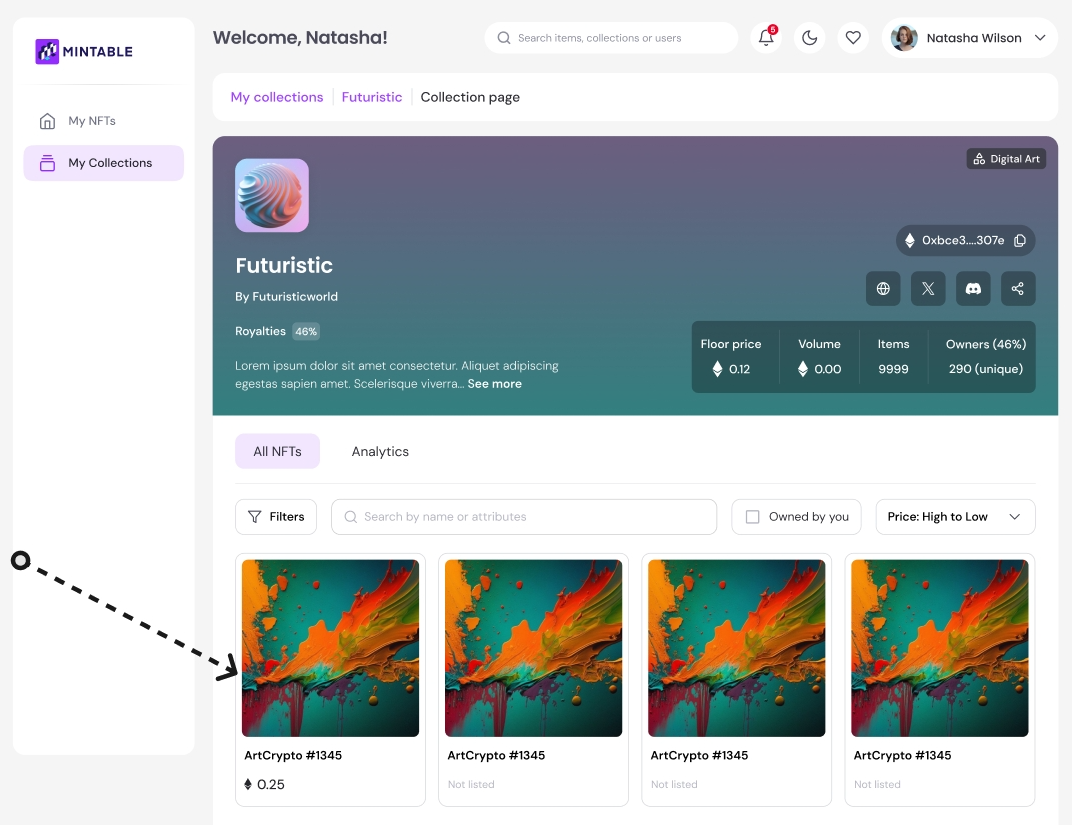Click the search by name or attributes field
Viewport: 1072px width, 825px height.
click(x=524, y=517)
